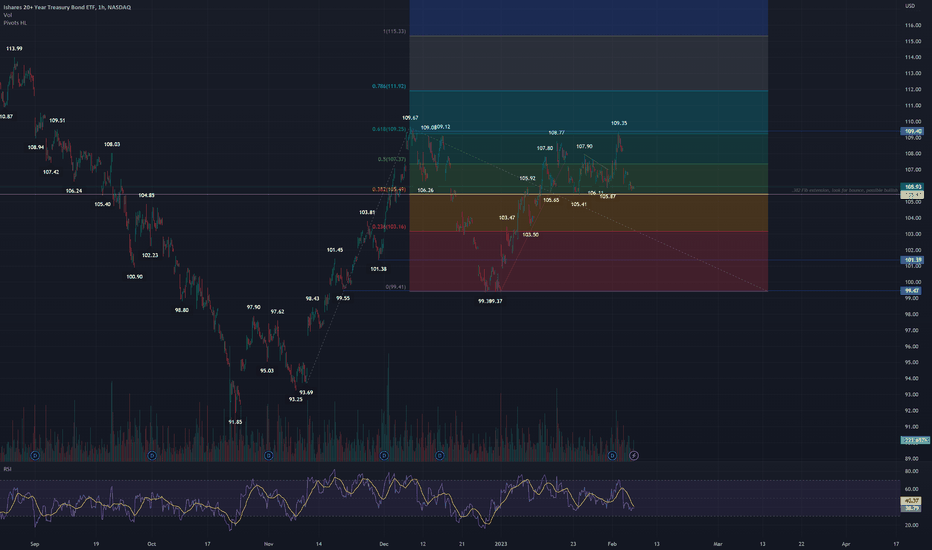932x550 pixels.
Task: Select the Vol indicator legend
Action: tap(7, 15)
